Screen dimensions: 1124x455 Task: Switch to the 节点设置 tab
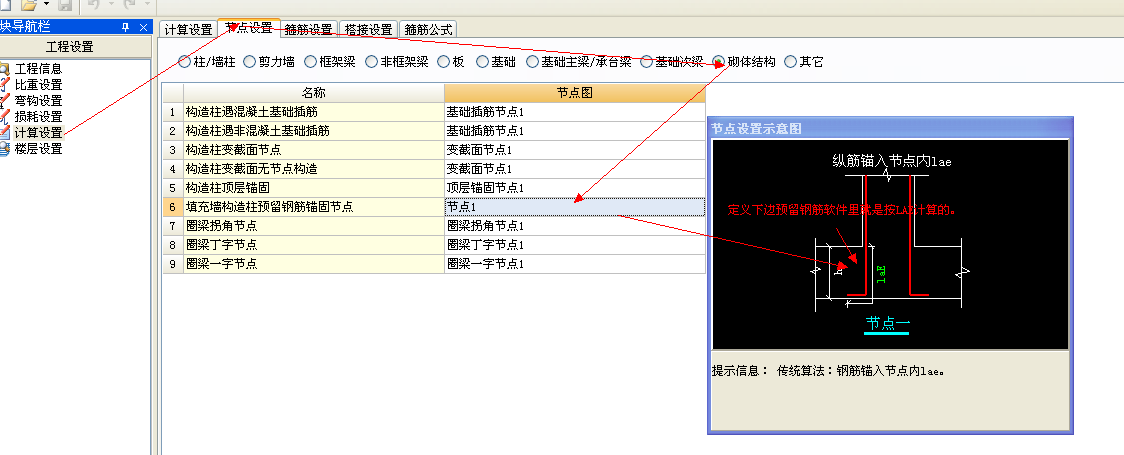click(249, 28)
